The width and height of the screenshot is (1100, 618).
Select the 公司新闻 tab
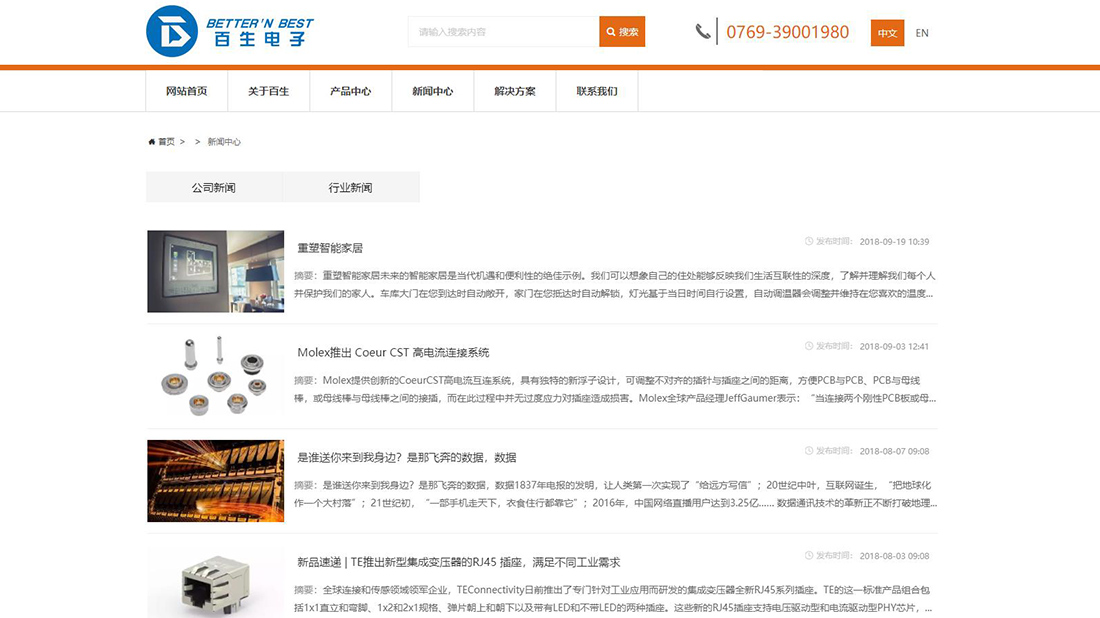[213, 186]
